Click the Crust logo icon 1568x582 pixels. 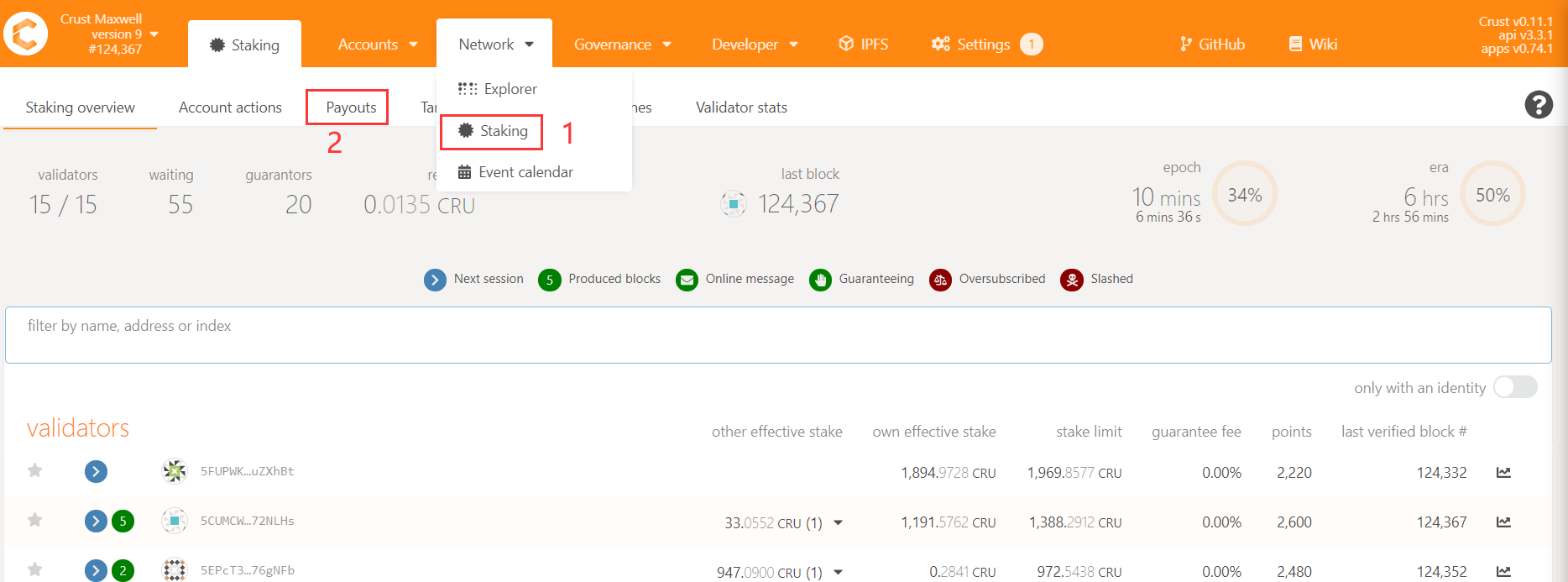(x=26, y=34)
